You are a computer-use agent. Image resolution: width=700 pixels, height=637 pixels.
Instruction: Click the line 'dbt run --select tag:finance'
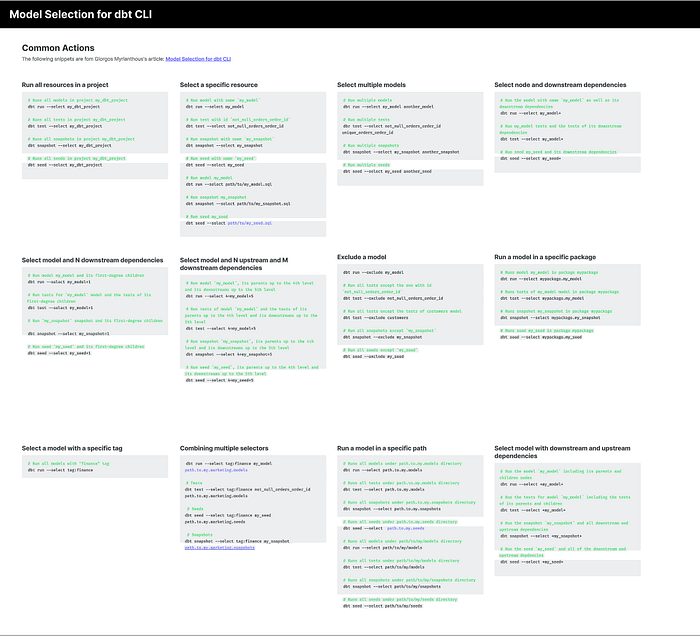point(60,470)
